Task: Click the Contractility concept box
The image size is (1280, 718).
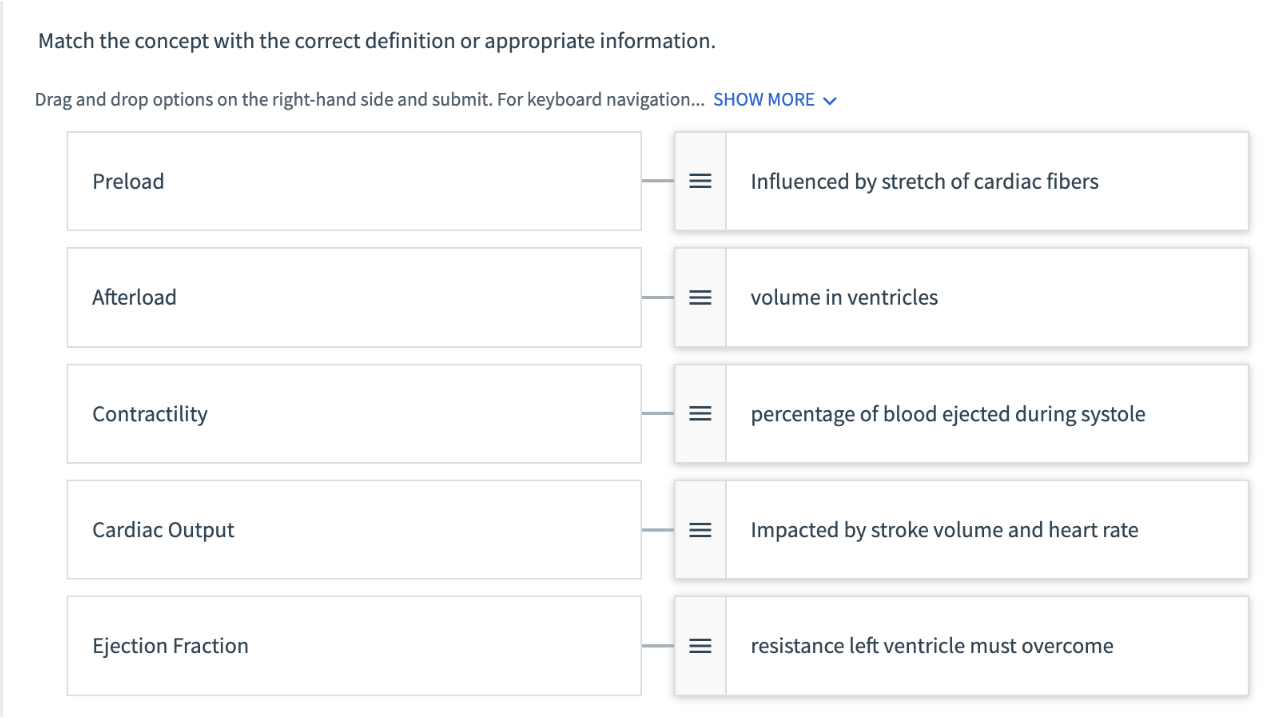Action: (354, 413)
